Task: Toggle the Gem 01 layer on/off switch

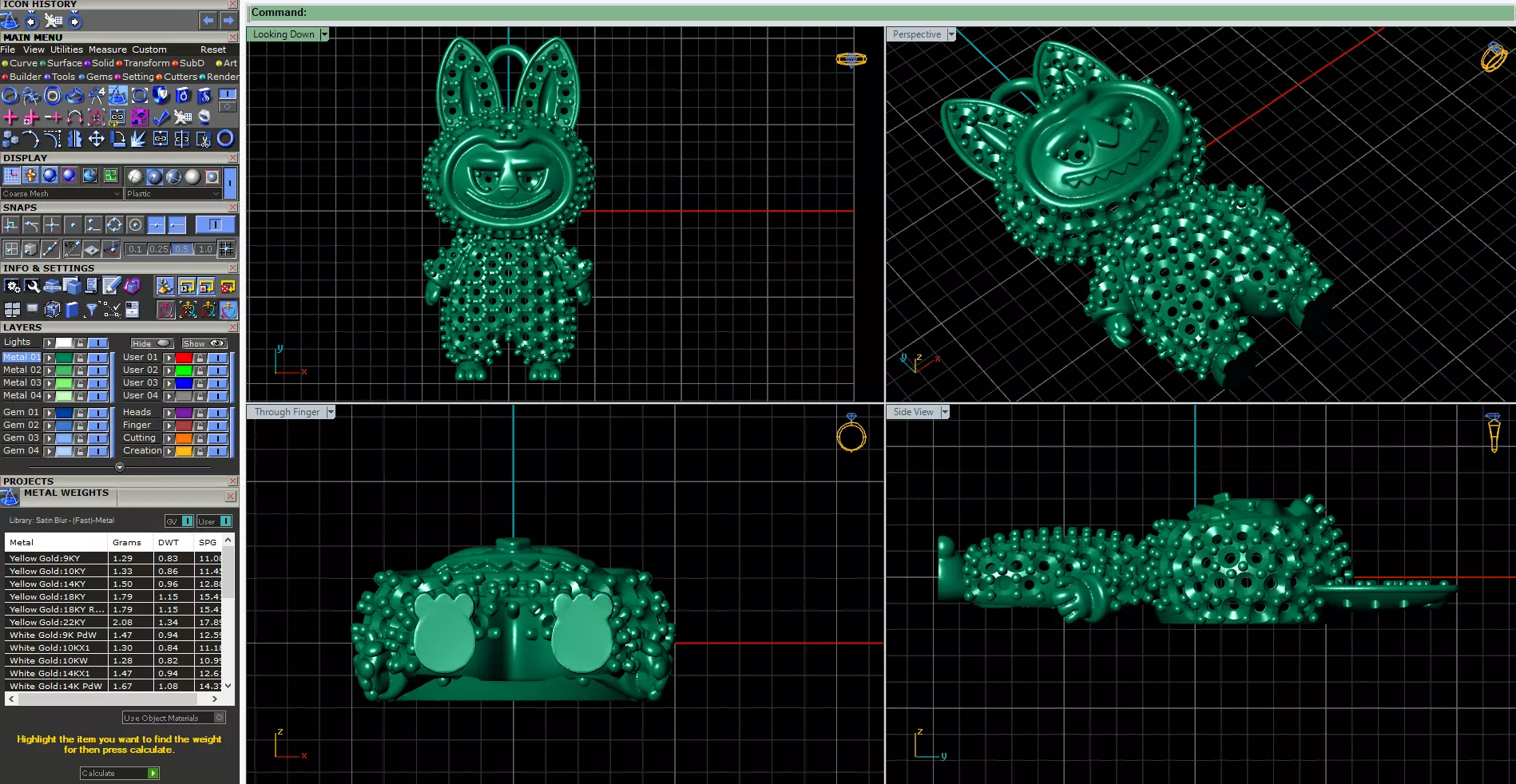Action: [x=97, y=413]
